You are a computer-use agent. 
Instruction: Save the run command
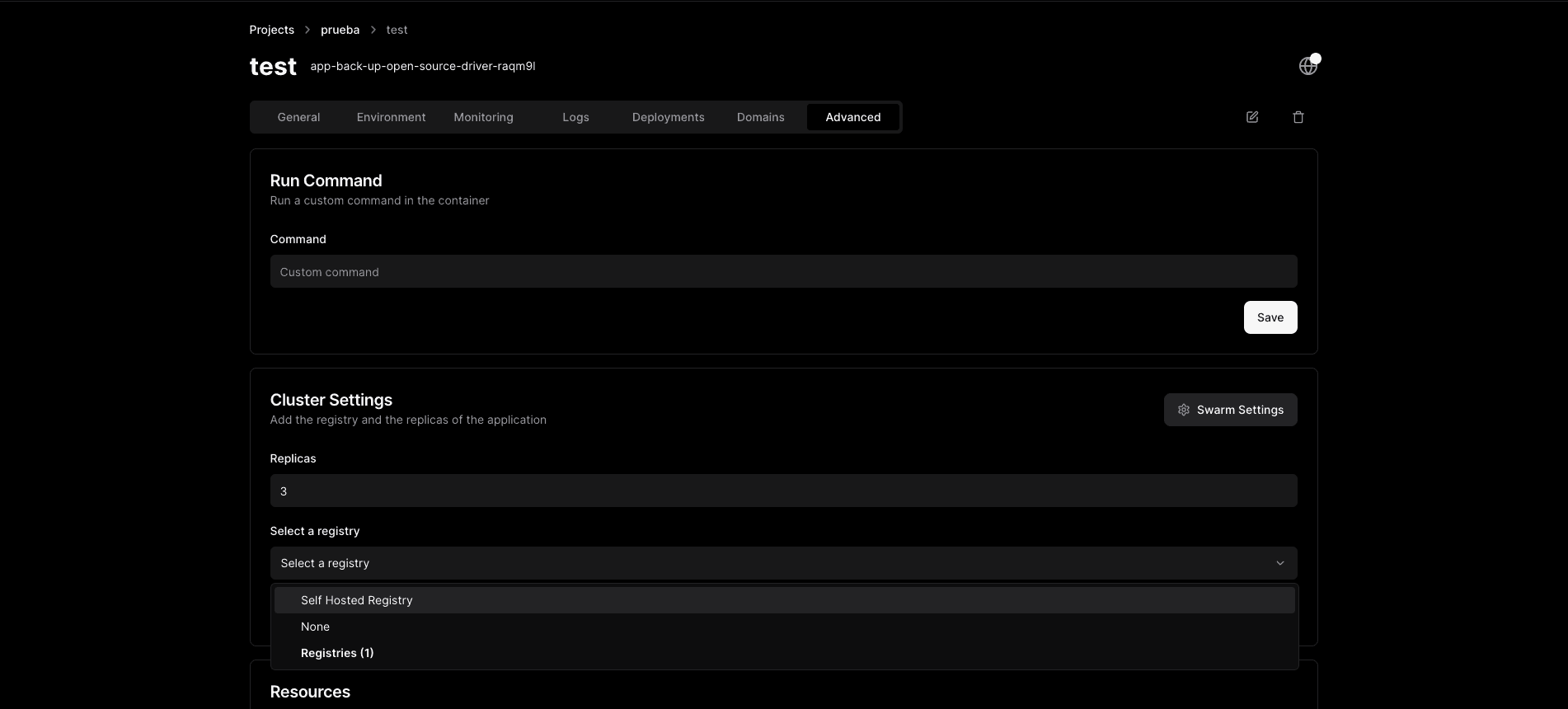[1270, 317]
